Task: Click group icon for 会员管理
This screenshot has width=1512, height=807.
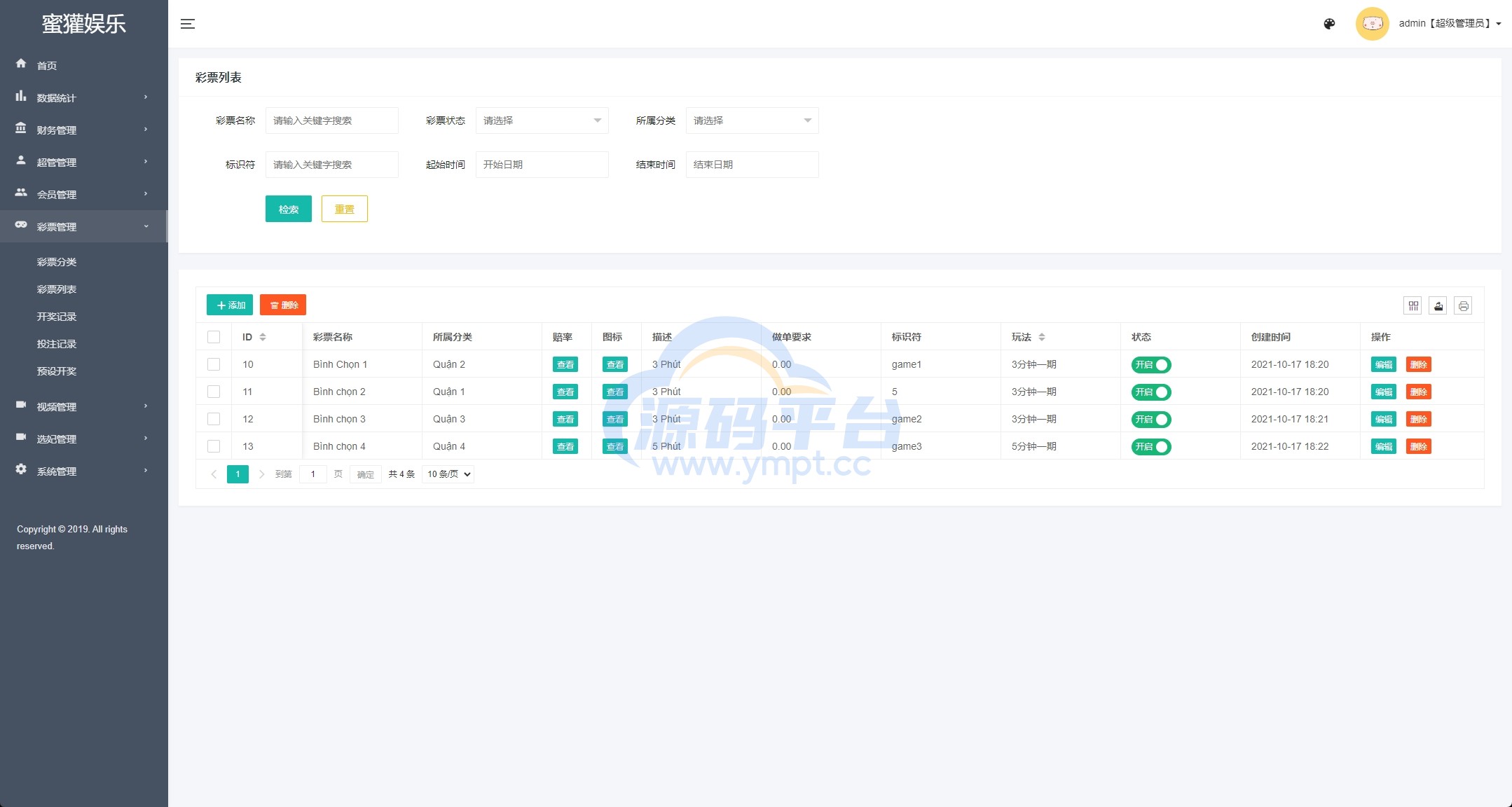Action: [21, 193]
